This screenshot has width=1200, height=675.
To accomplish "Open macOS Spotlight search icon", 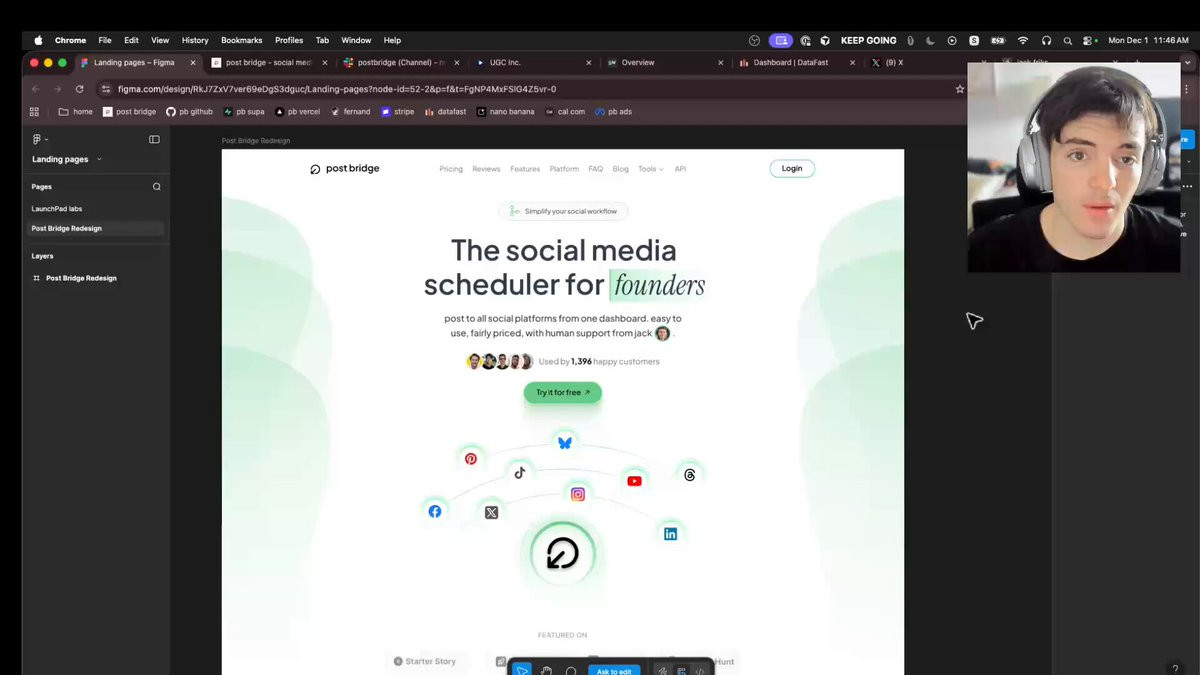I will [x=1068, y=40].
